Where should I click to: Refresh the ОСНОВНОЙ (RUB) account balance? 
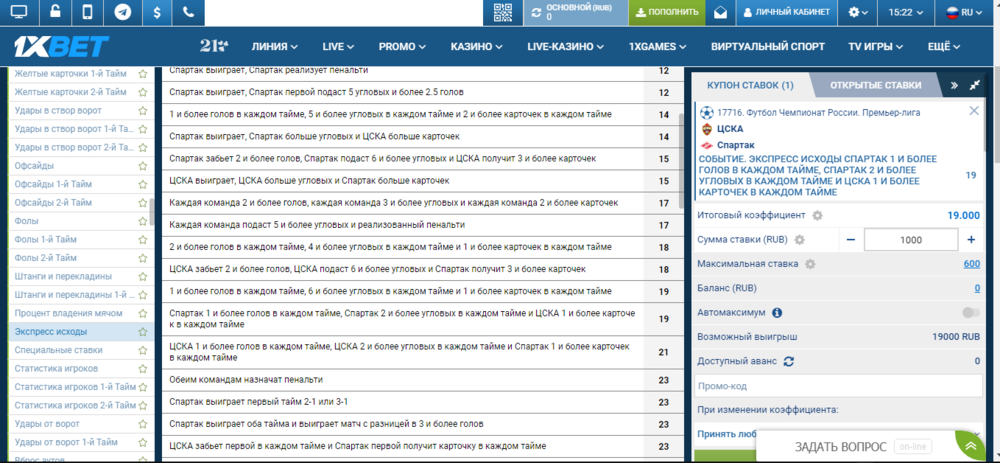[536, 12]
